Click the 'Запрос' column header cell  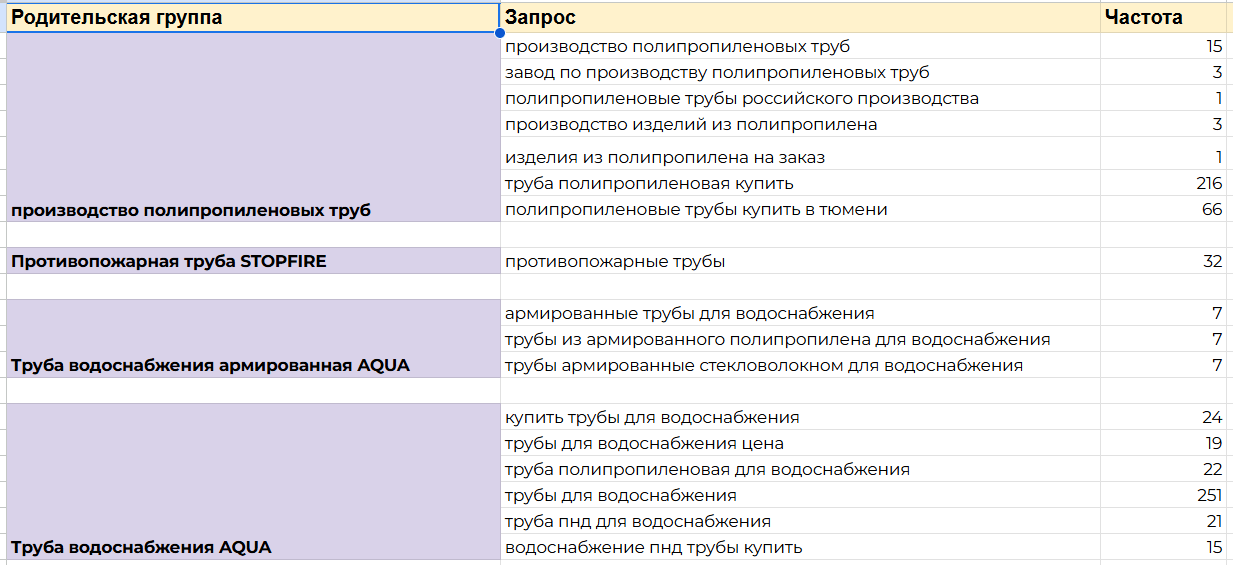point(798,17)
